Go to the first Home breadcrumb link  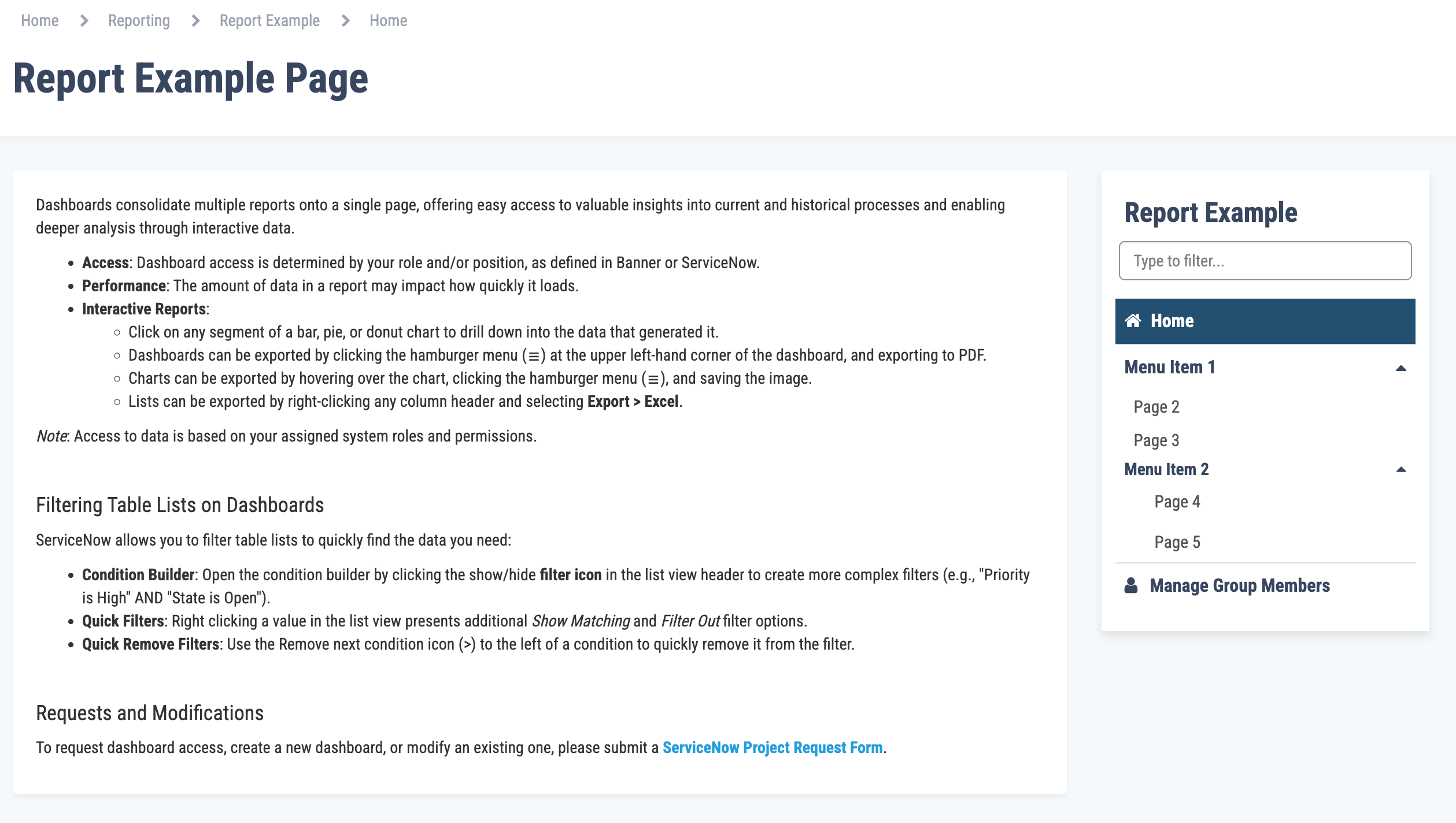click(40, 21)
